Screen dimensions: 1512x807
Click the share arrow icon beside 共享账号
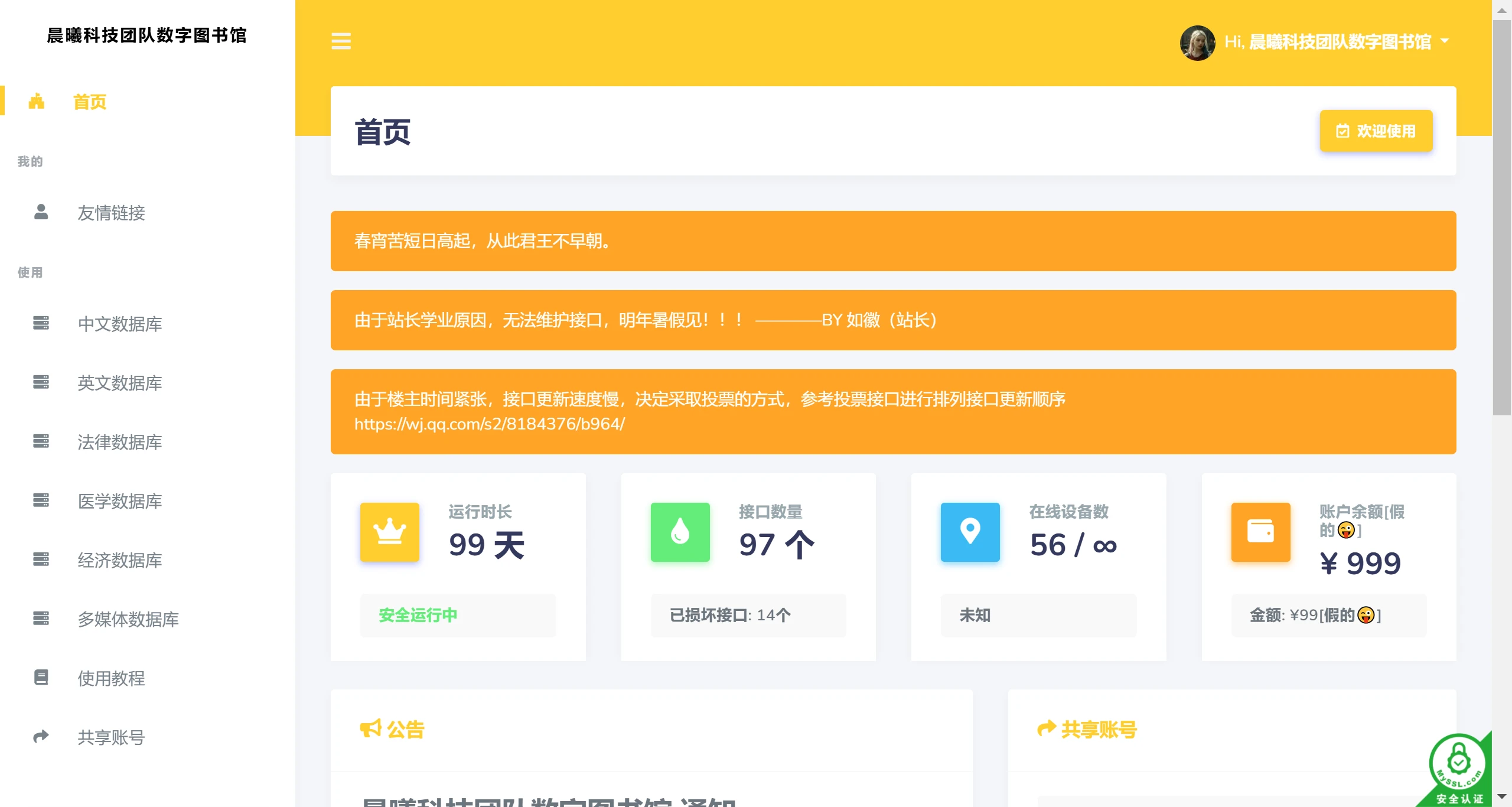click(x=1047, y=728)
